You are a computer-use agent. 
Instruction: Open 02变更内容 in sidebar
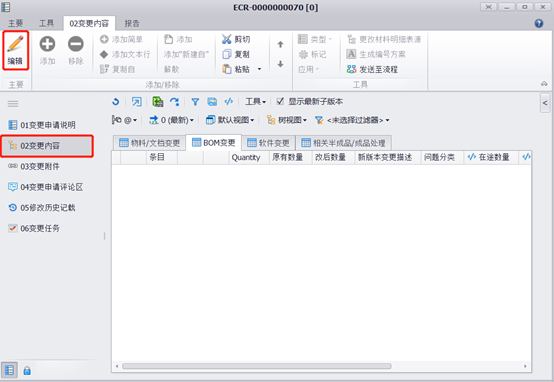(47, 146)
